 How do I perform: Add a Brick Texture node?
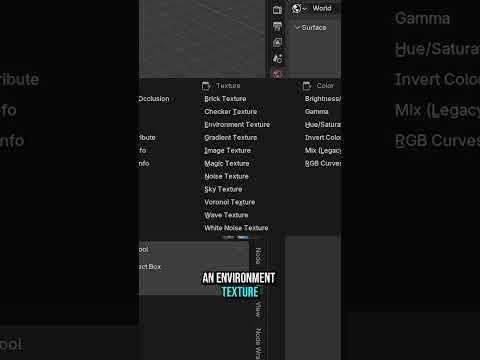click(x=225, y=99)
